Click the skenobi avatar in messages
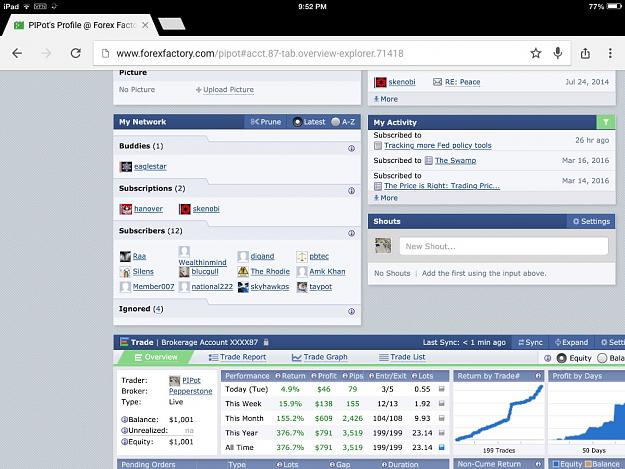625x469 pixels. 380,82
